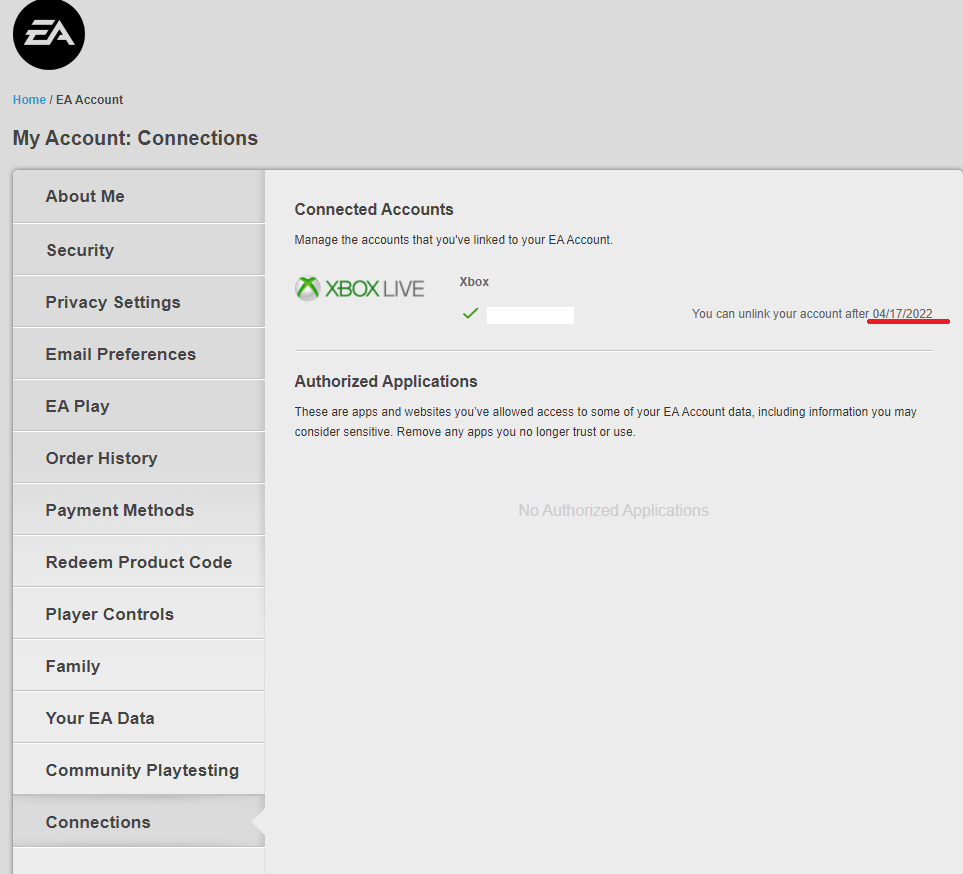The image size is (963, 874).
Task: Open the EA Play tab
Action: [77, 406]
